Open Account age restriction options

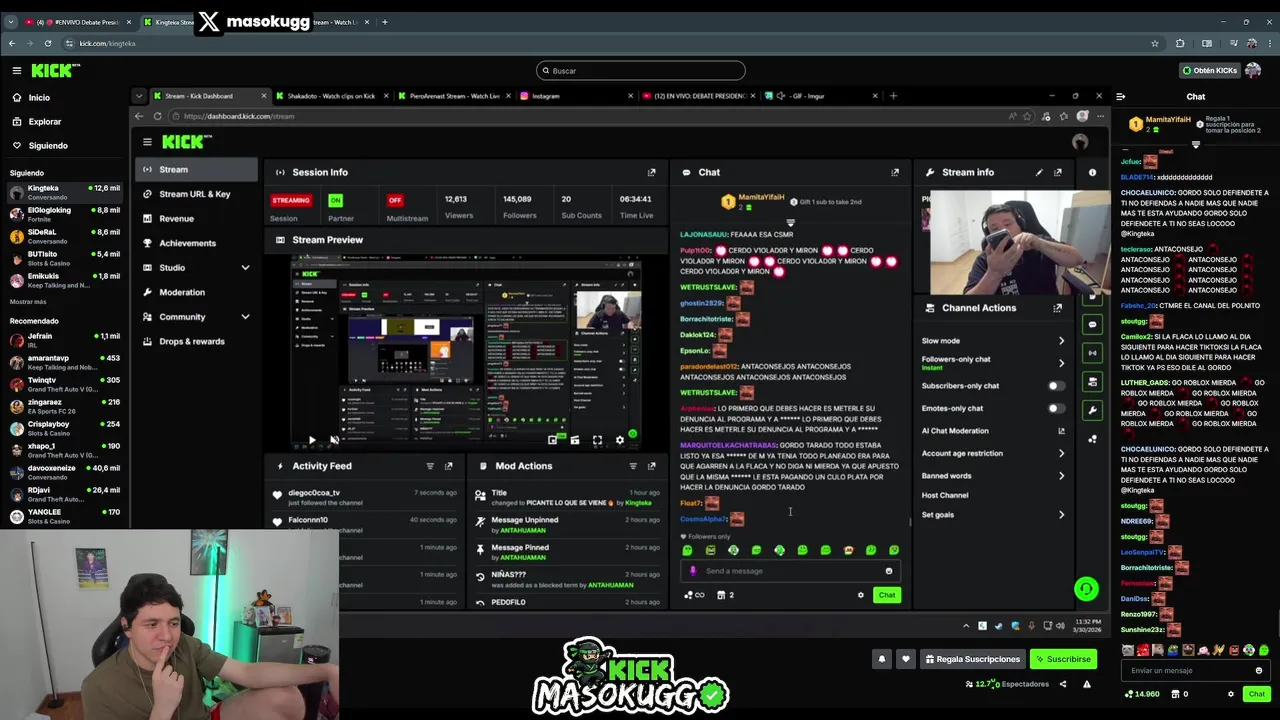coord(992,453)
